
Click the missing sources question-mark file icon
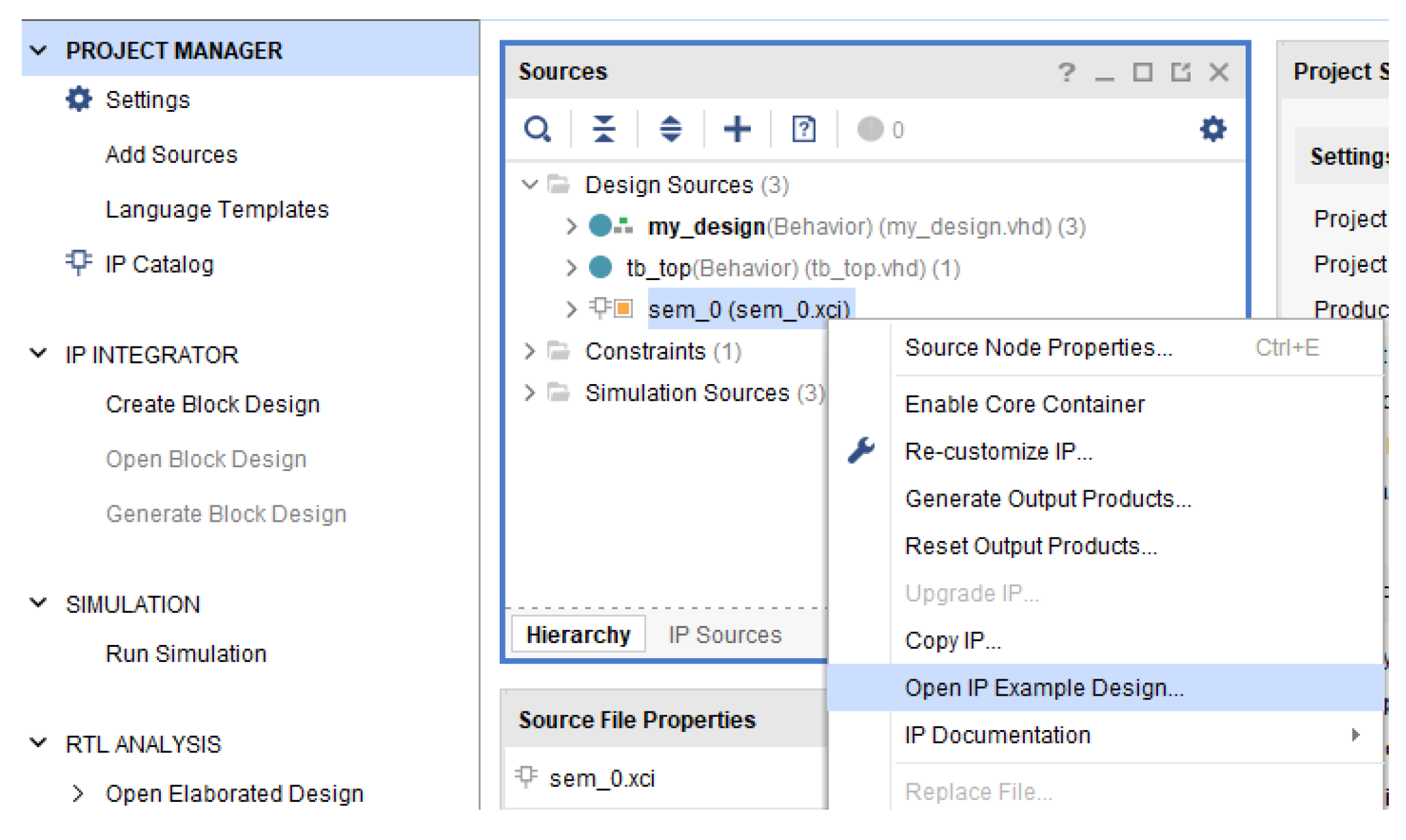coord(804,129)
